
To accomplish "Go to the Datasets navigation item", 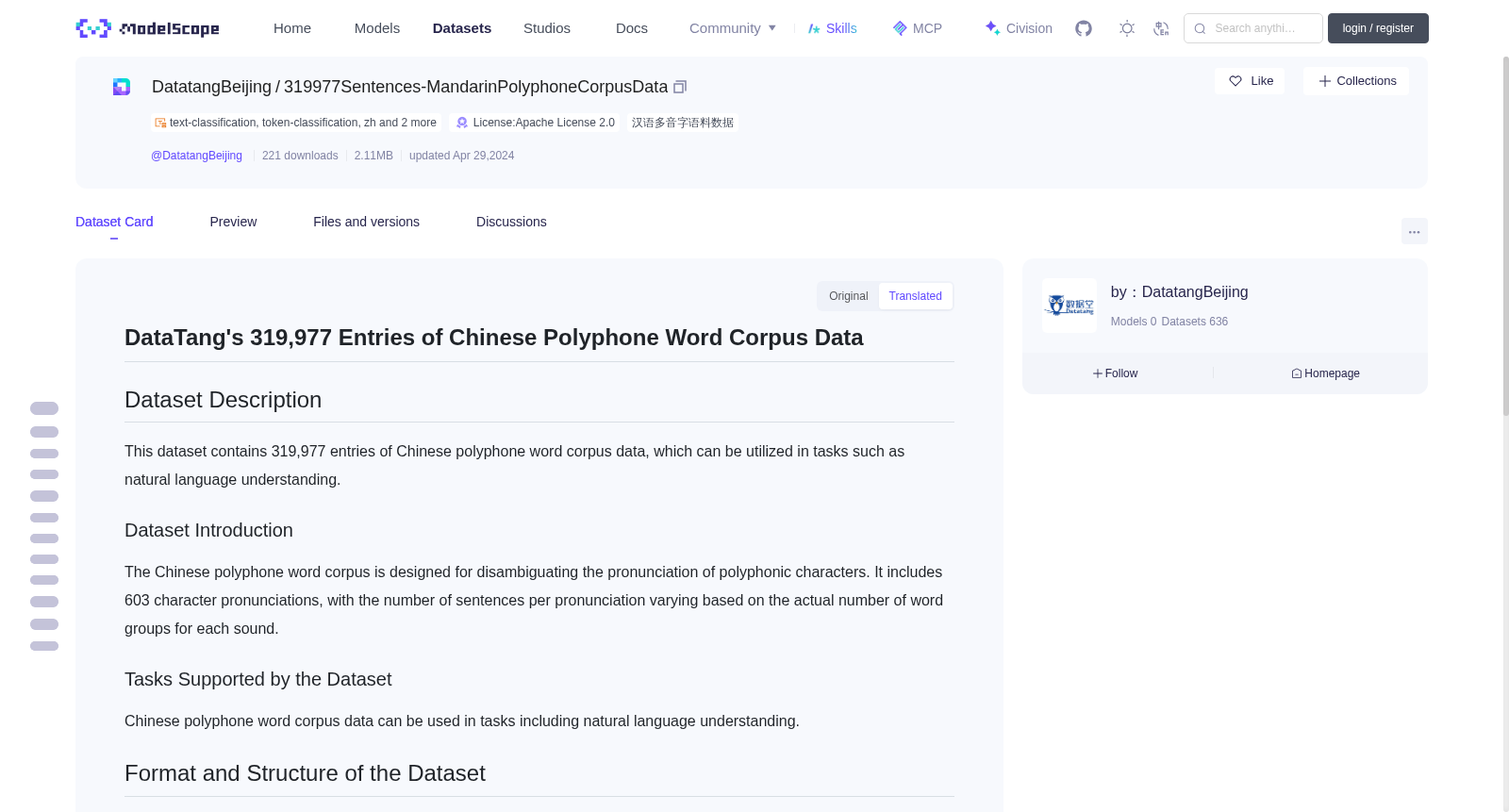I will click(x=462, y=28).
